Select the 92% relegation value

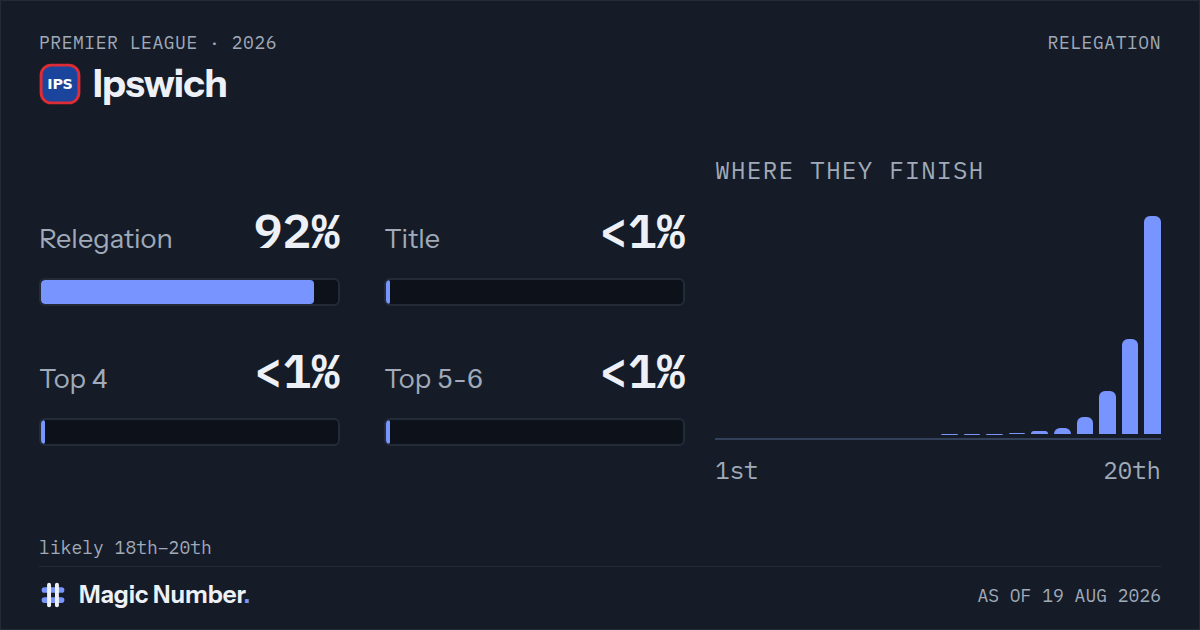point(297,233)
